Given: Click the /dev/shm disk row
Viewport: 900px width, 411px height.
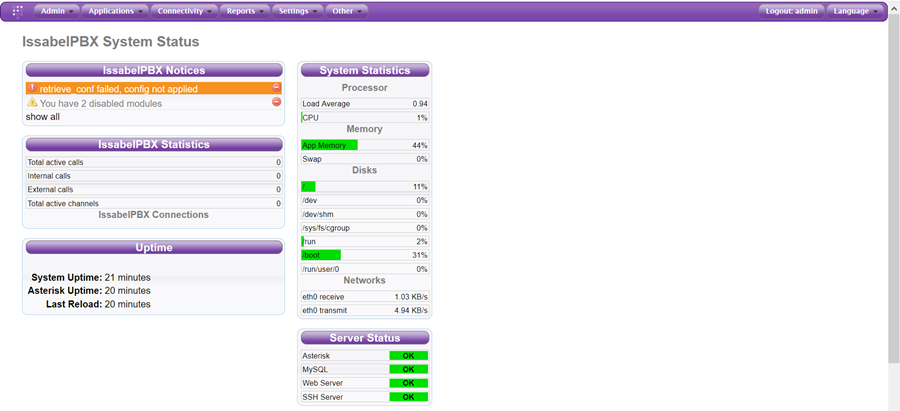Looking at the screenshot, I should (365, 214).
